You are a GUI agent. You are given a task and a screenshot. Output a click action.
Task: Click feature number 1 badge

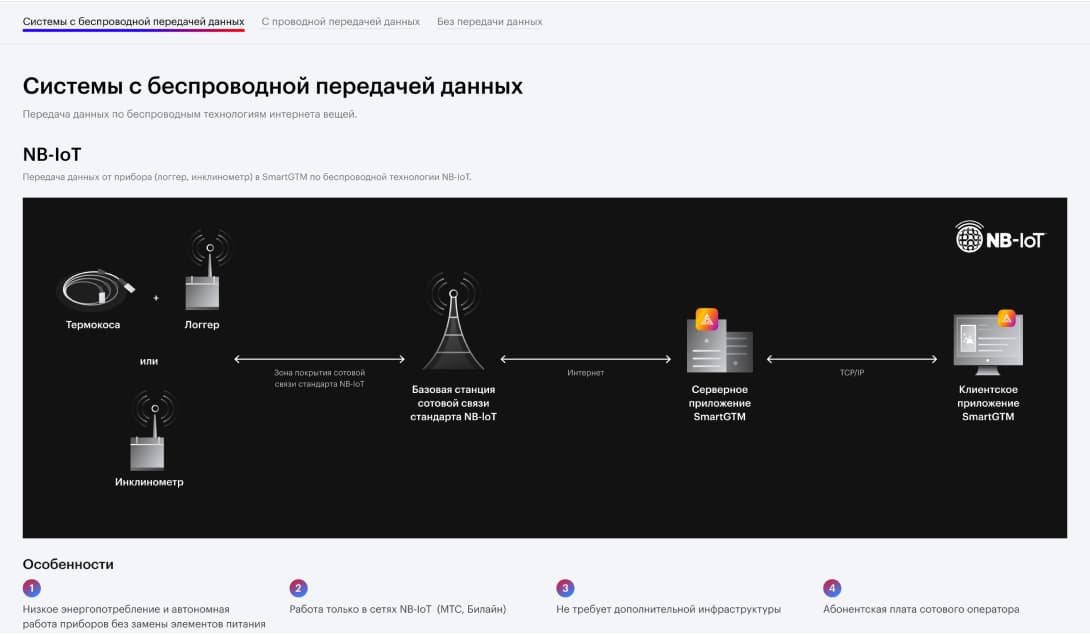point(31,588)
